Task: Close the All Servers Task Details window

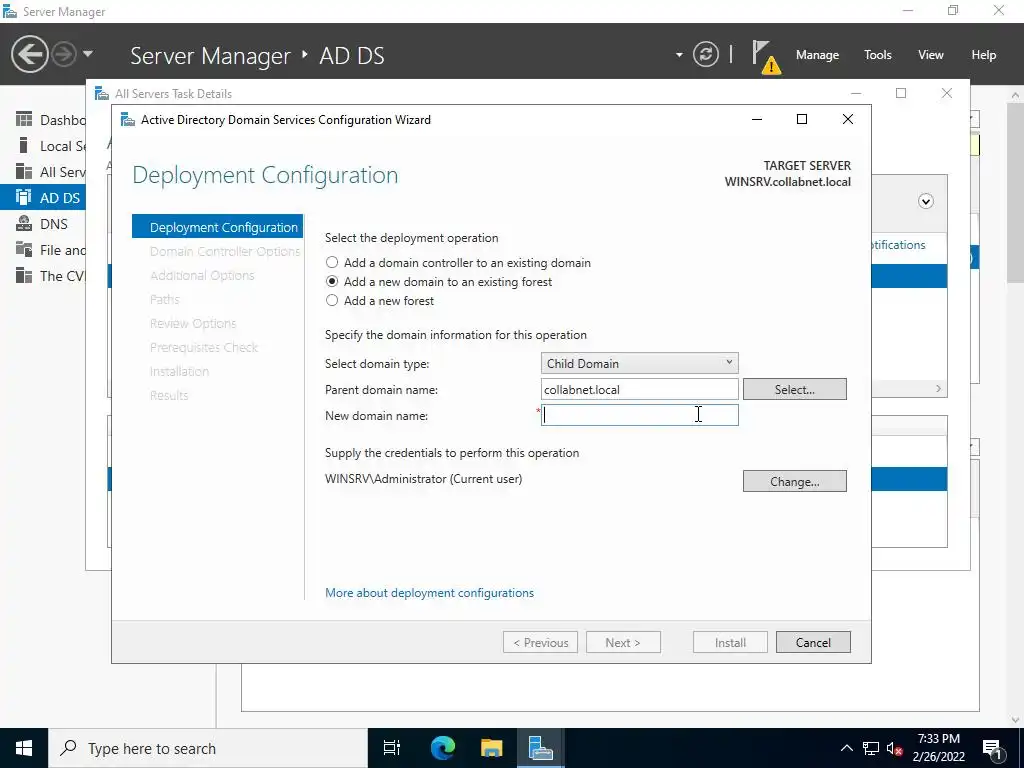Action: point(946,93)
